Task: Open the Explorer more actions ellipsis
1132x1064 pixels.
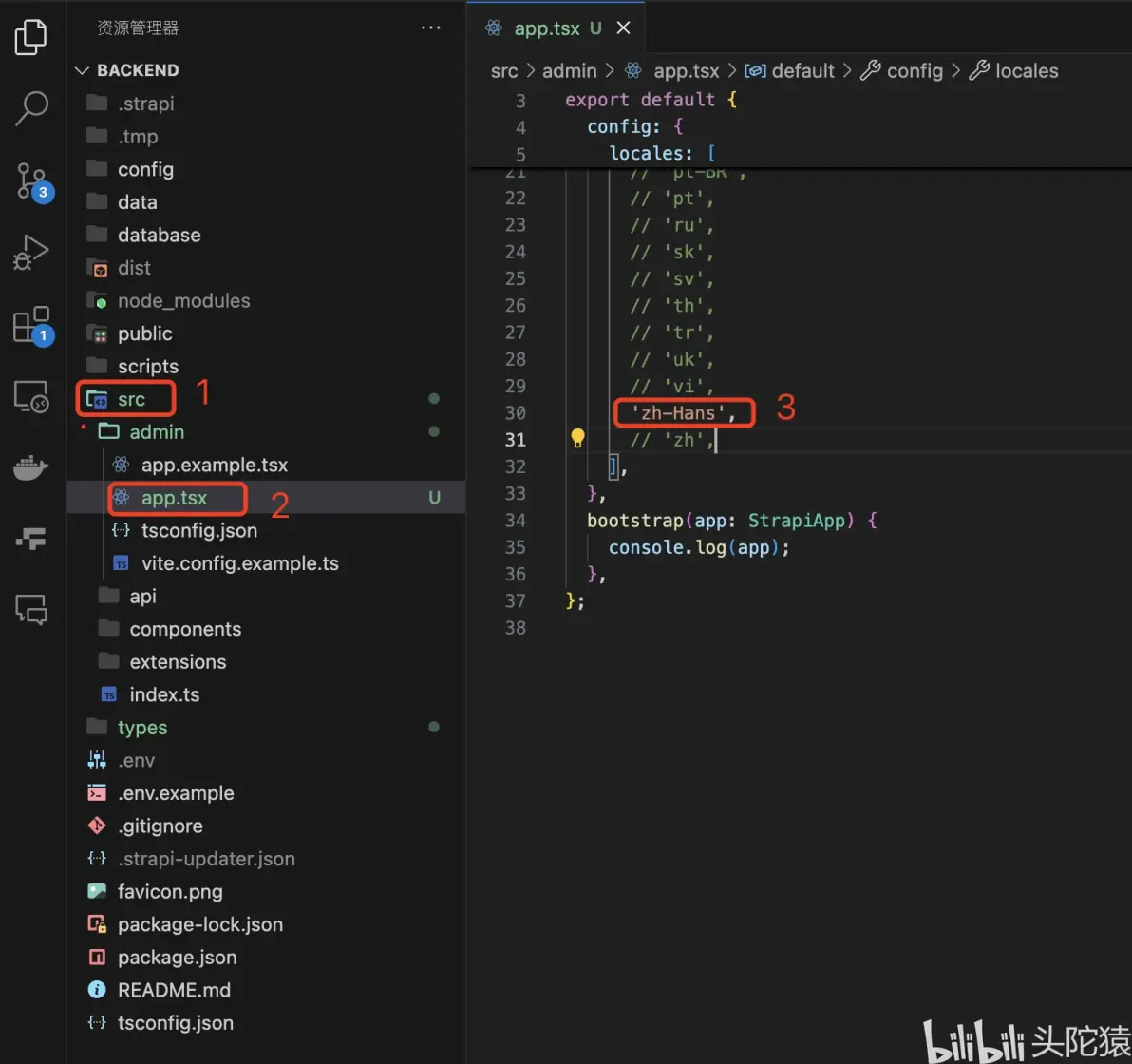Action: point(431,28)
